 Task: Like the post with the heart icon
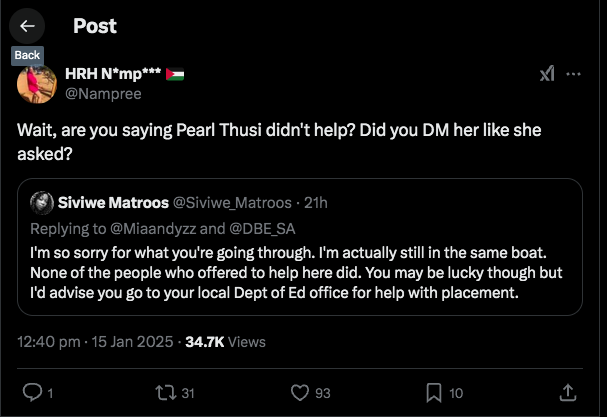tap(296, 391)
